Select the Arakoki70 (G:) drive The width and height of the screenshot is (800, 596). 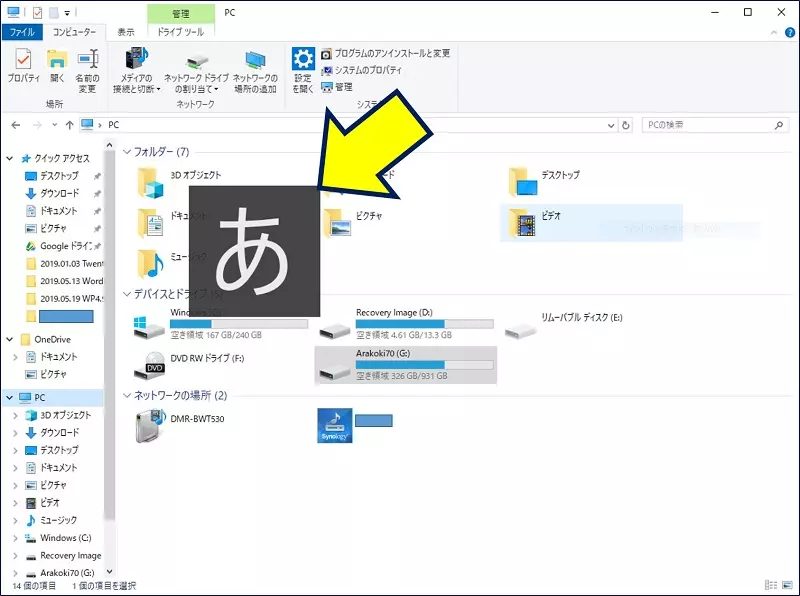[x=406, y=365]
